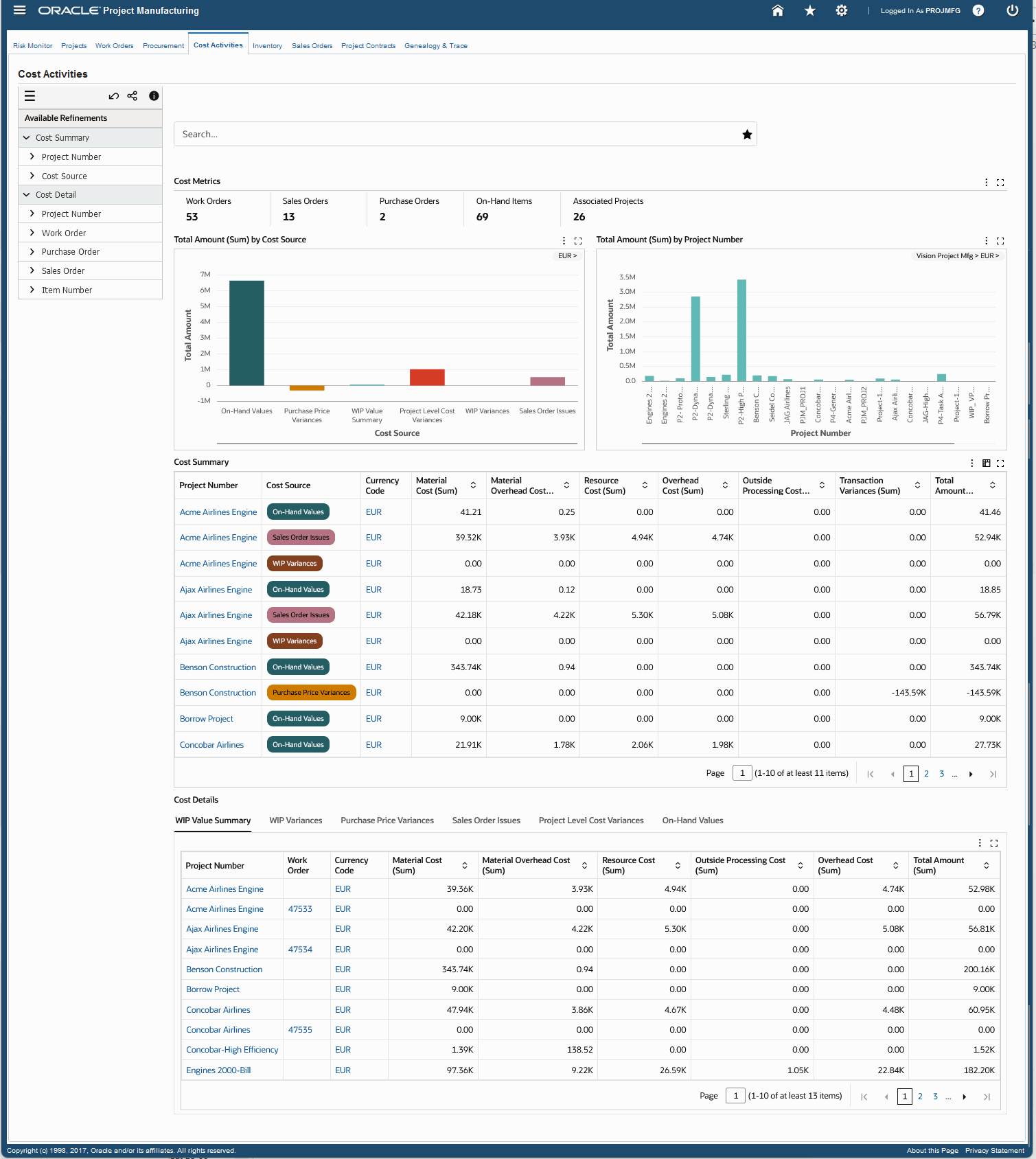Open work order 47533 link
The width and height of the screenshot is (1036, 1159).
coord(300,909)
